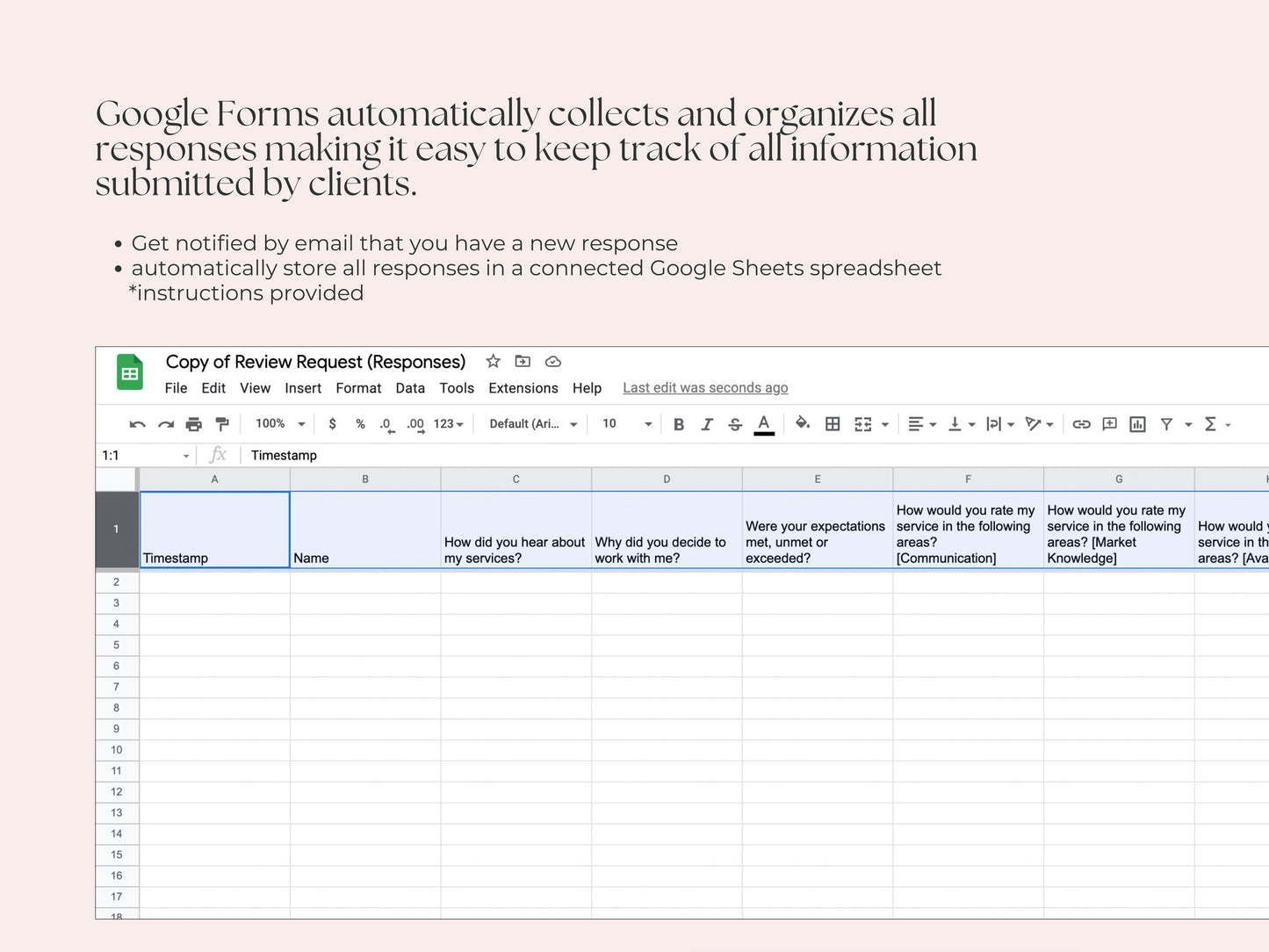Move spreadsheet using the folder icon
The width and height of the screenshot is (1269, 952).
(523, 361)
